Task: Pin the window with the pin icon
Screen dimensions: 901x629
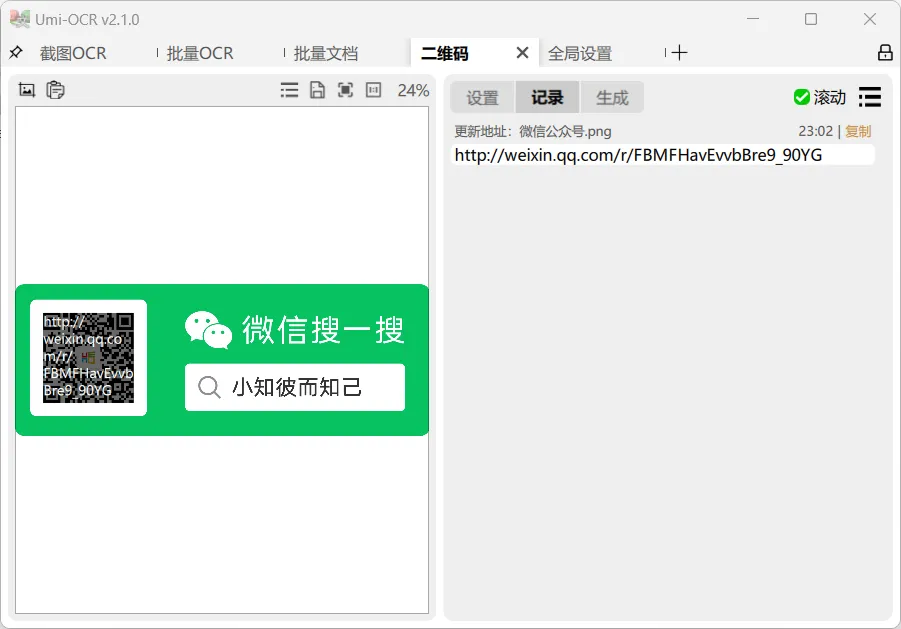Action: pos(16,53)
